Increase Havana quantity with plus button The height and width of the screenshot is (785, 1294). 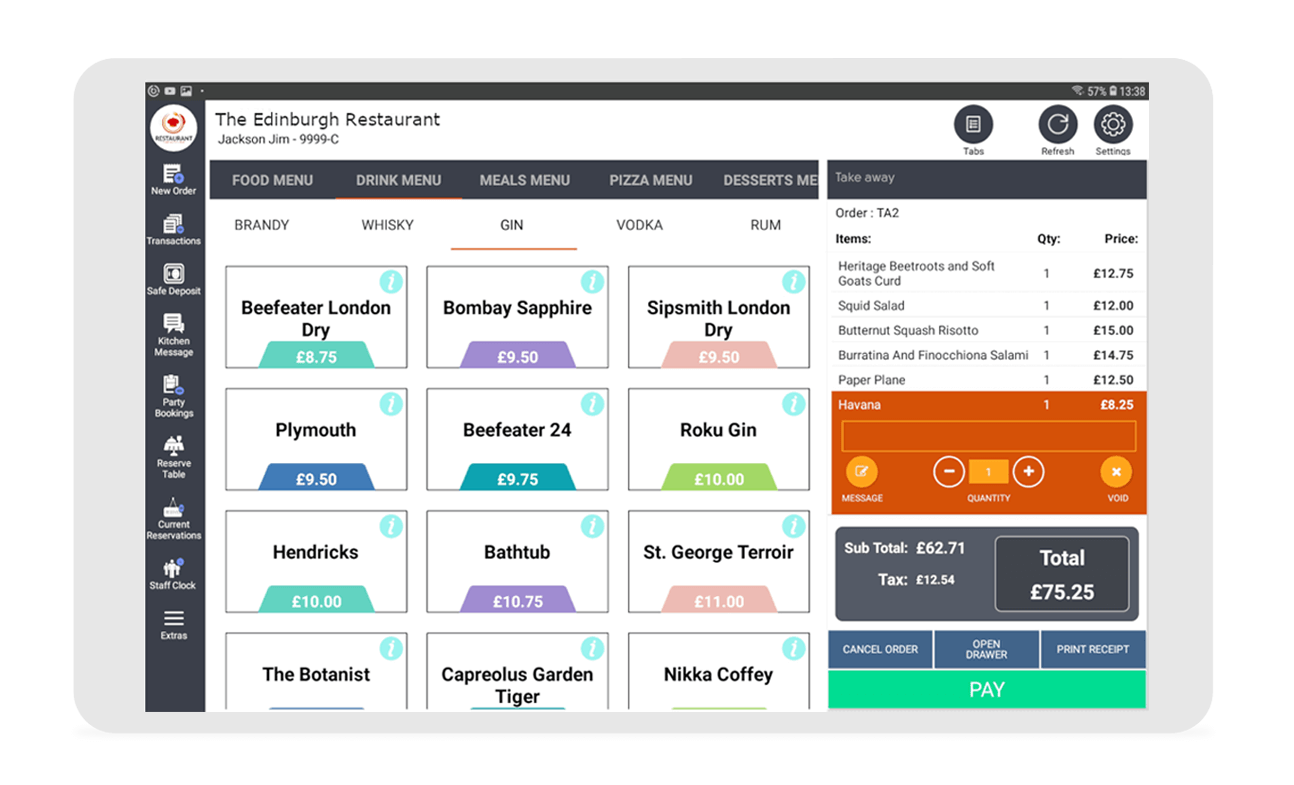1028,472
